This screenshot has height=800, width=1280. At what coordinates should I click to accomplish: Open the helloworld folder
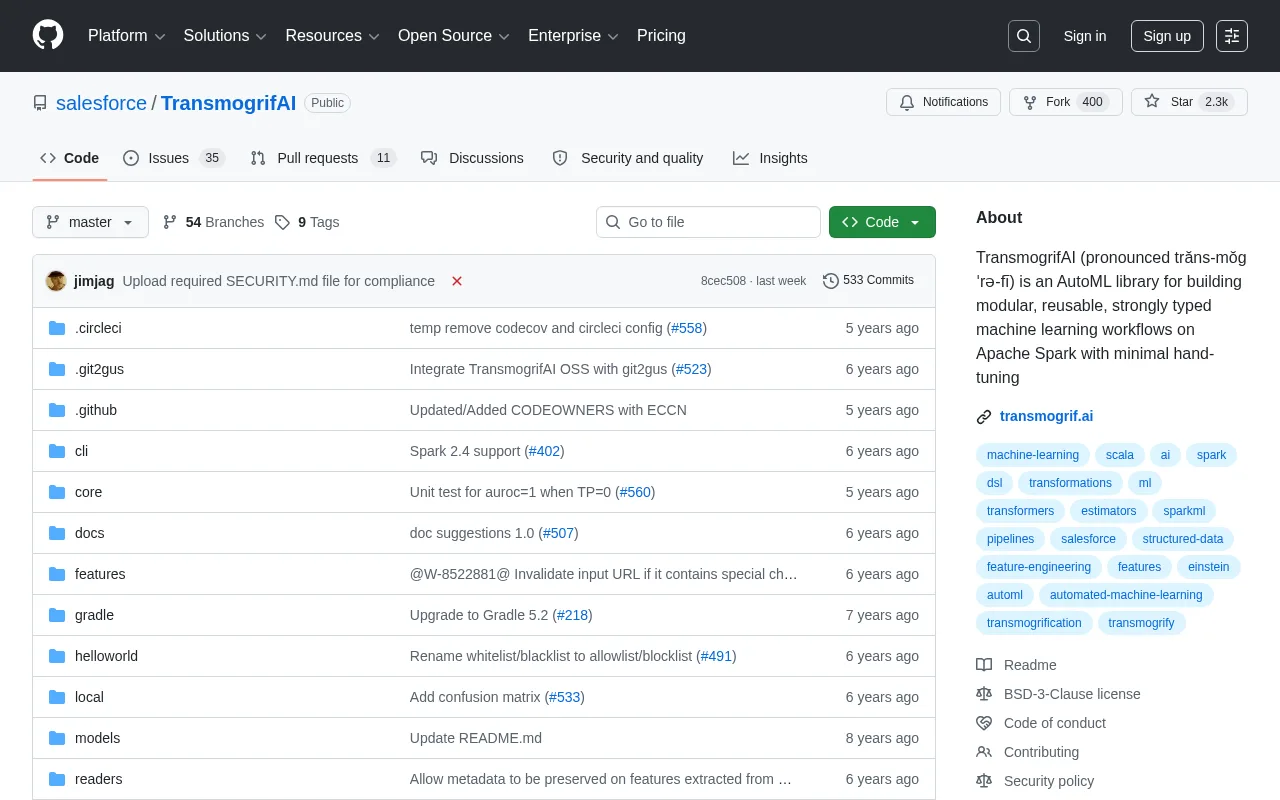tap(106, 656)
